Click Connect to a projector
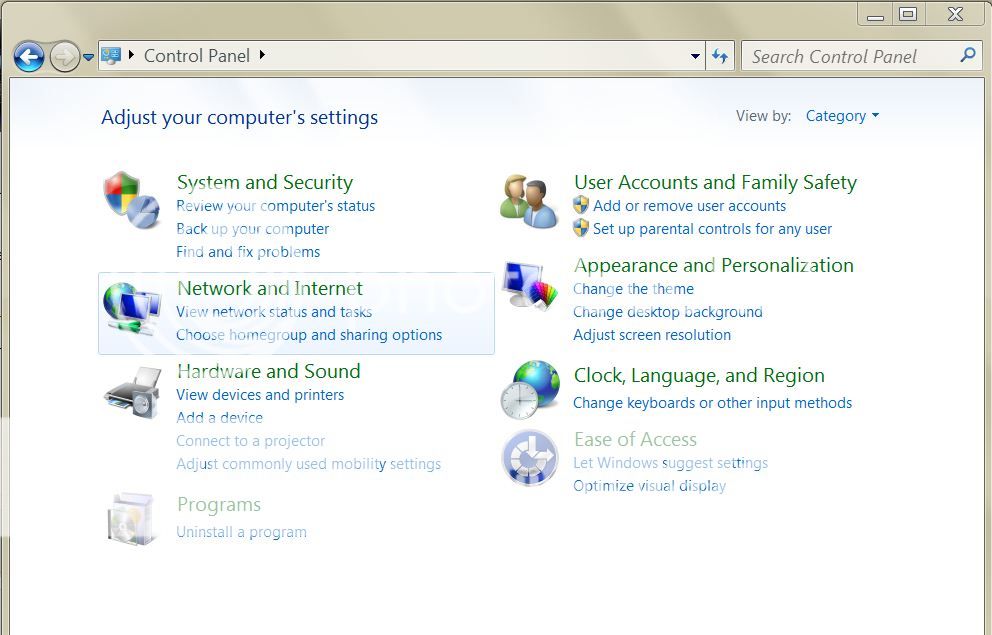This screenshot has height=635, width=992. coord(251,441)
